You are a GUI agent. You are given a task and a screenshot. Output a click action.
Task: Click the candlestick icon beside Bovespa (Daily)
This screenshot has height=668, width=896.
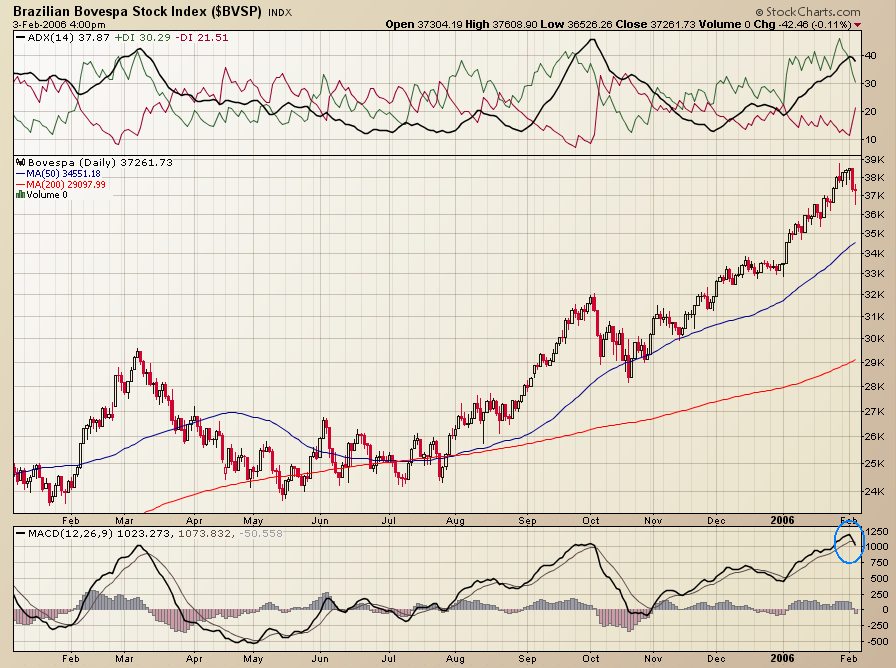pyautogui.click(x=21, y=162)
